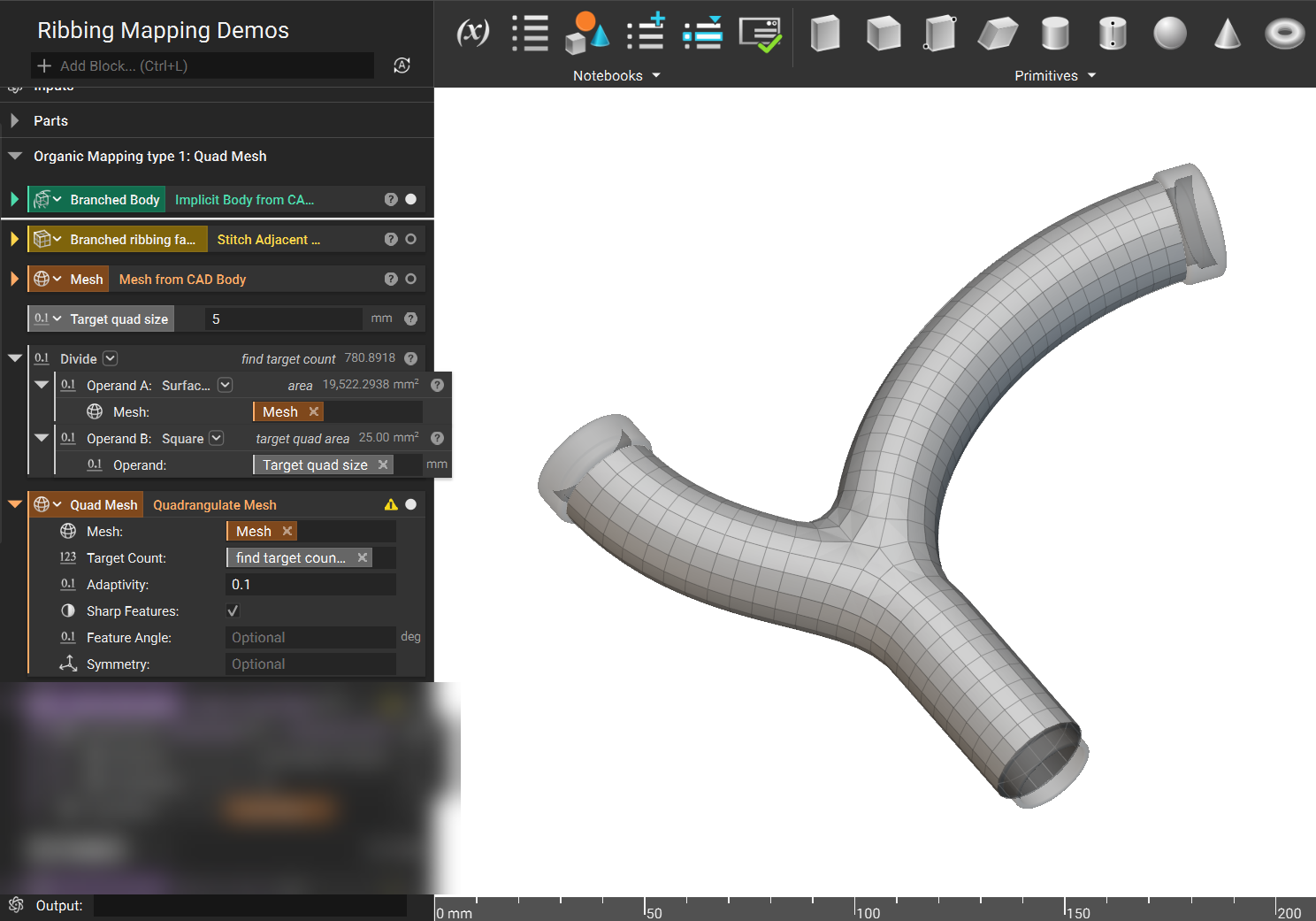The image size is (1316, 921).
Task: Insert a box primitive from toolbar
Action: (x=825, y=34)
